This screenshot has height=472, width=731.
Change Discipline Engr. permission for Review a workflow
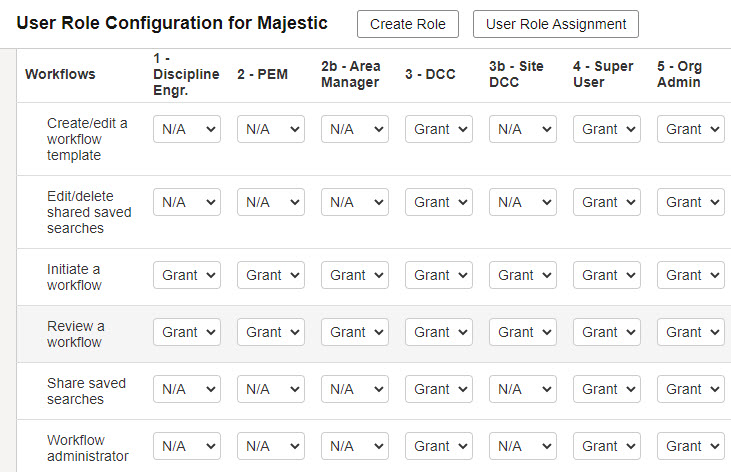coord(186,332)
